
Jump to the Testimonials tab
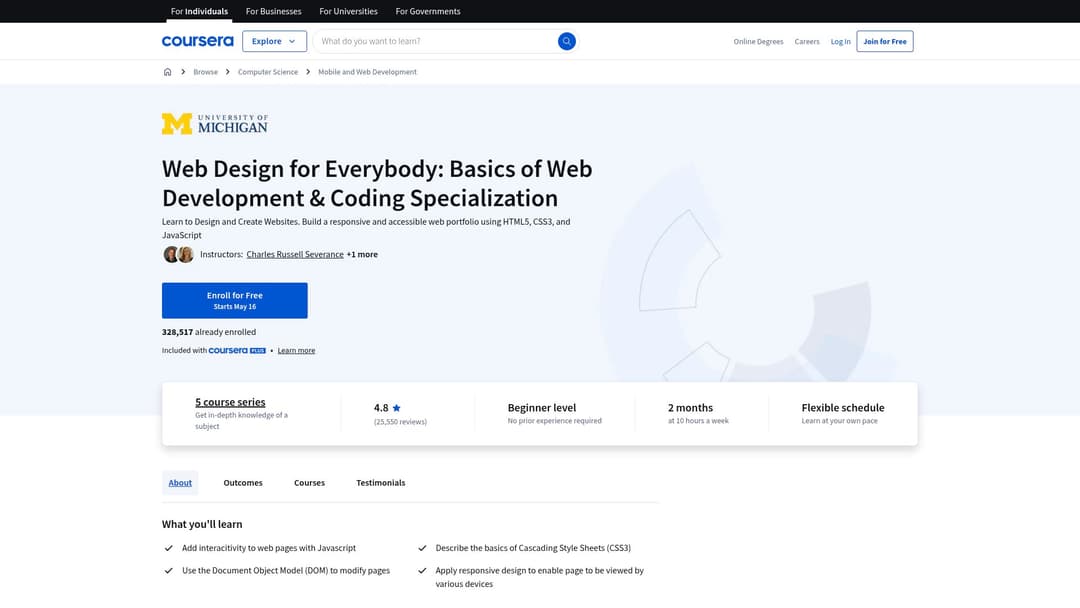point(381,483)
